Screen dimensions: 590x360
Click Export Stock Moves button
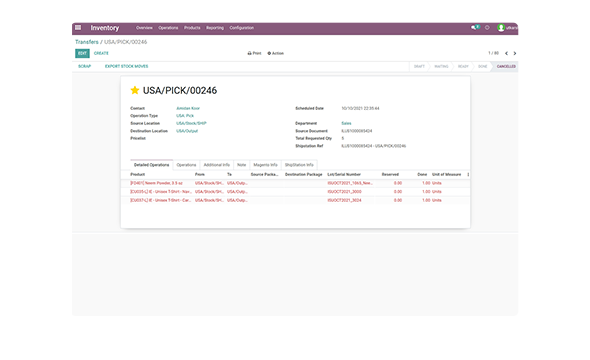coord(126,66)
